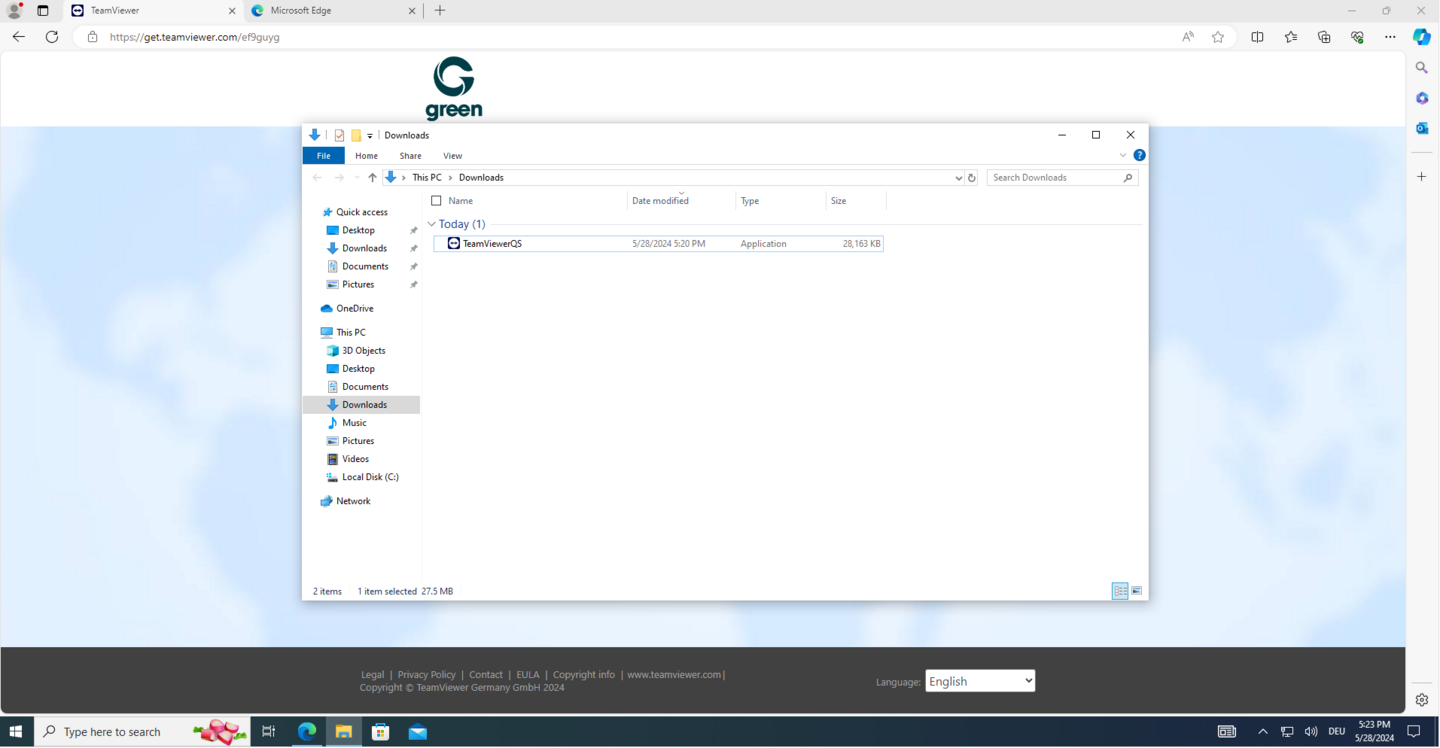This screenshot has height=748, width=1440.
Task: Open the File menu in Explorer
Action: coord(324,156)
